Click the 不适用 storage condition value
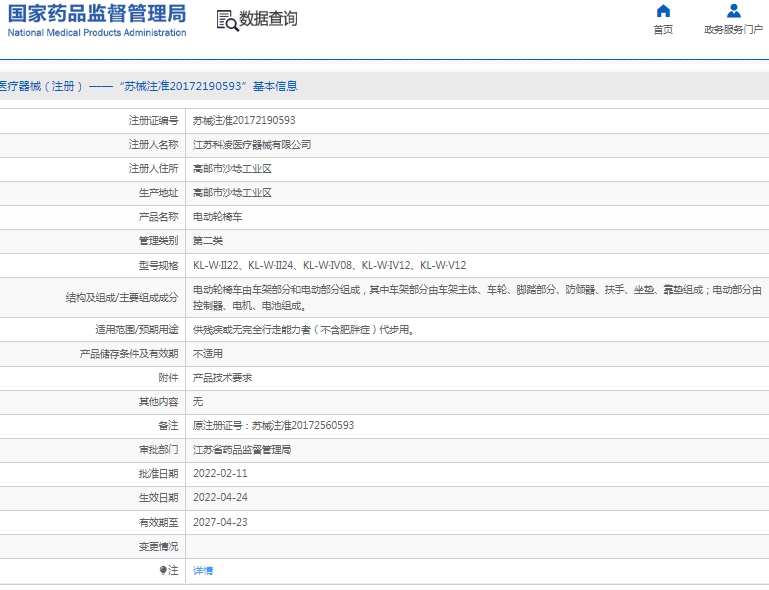The height and width of the screenshot is (590, 769). pyautogui.click(x=207, y=354)
